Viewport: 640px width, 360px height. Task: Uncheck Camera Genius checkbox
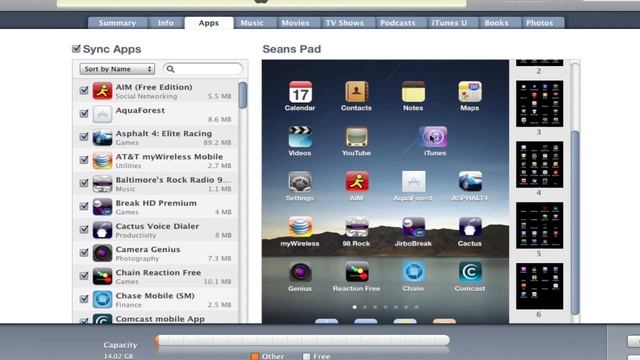pos(84,253)
